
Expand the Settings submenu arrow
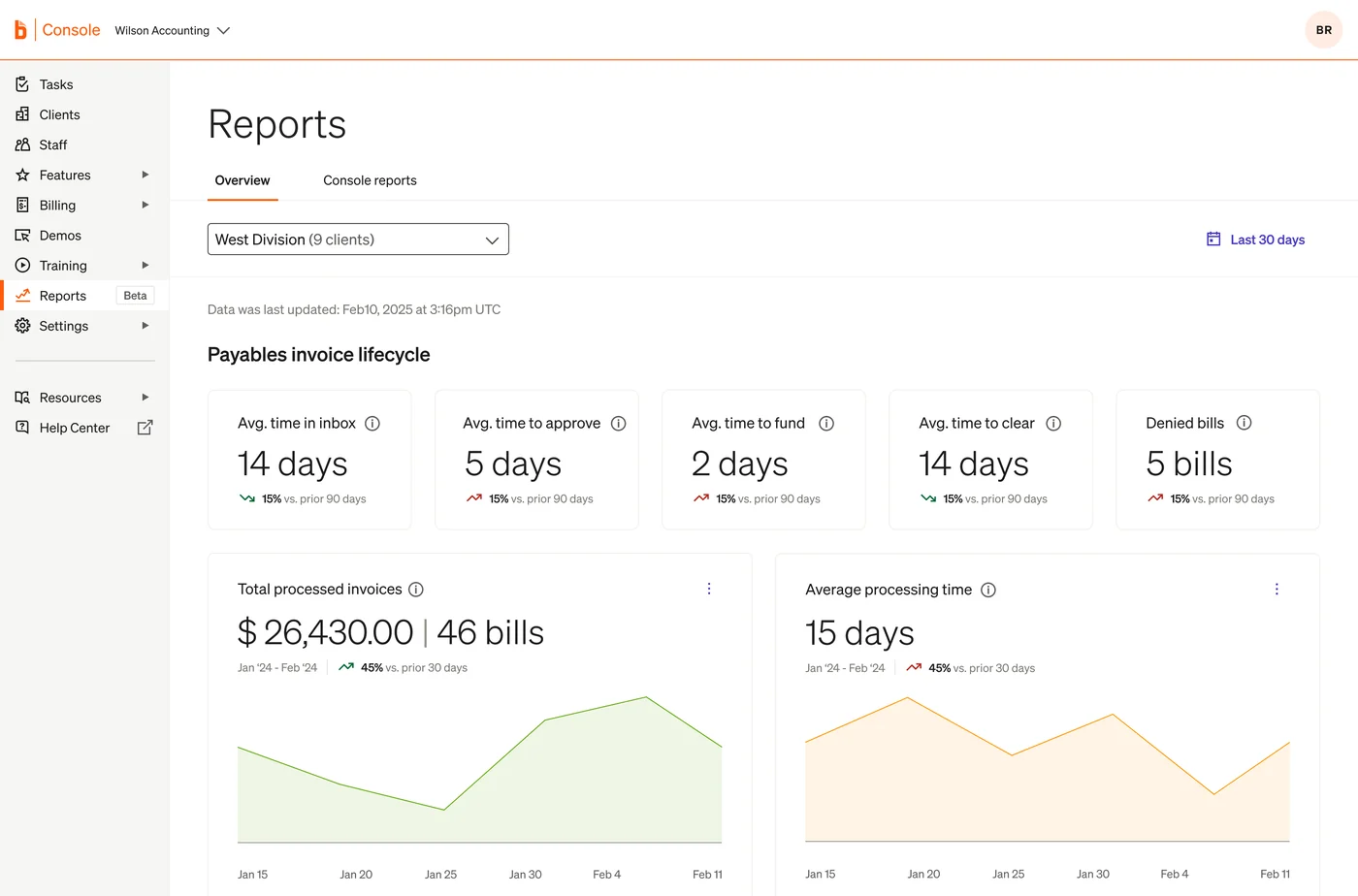(x=145, y=326)
